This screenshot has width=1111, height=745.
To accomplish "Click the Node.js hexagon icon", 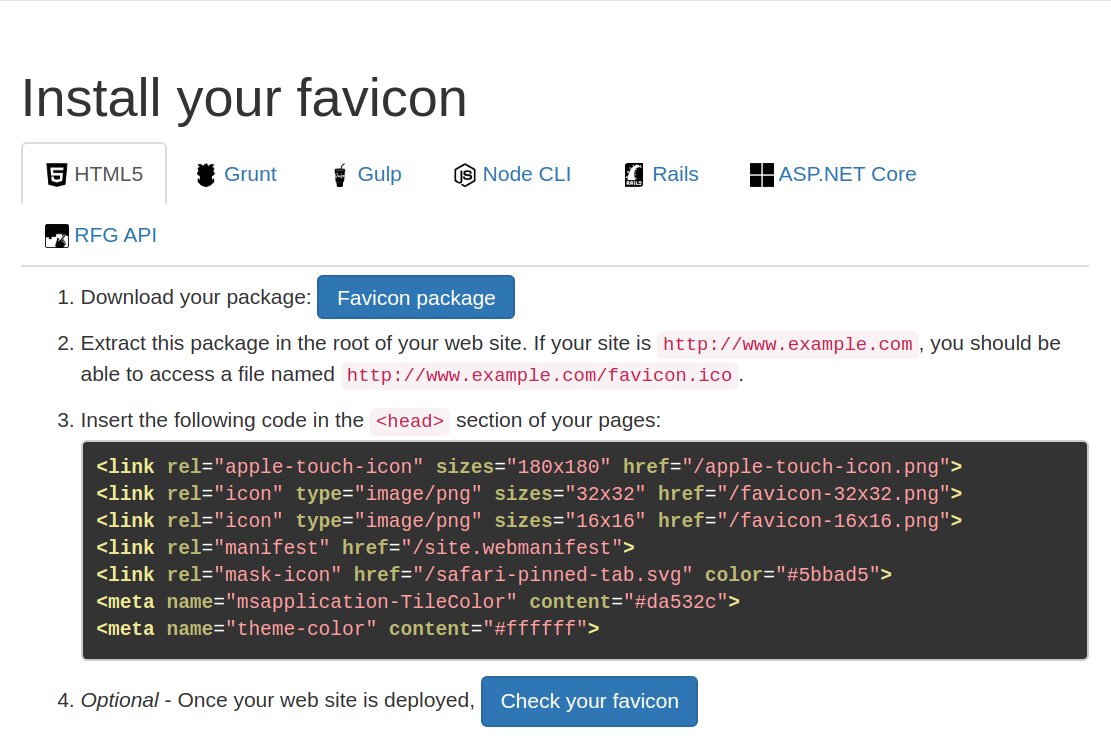I will [464, 174].
